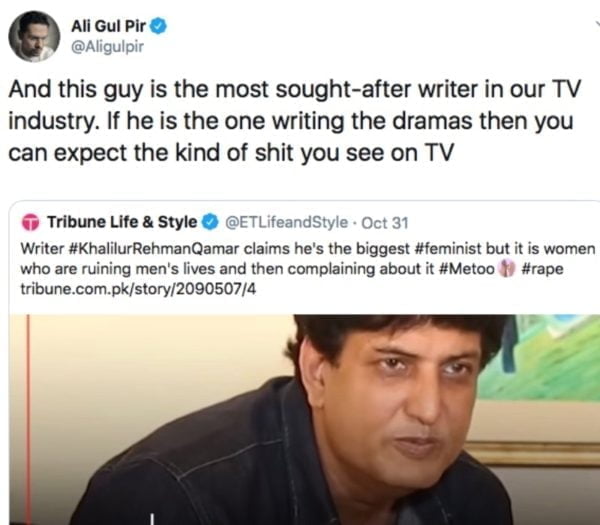The width and height of the screenshot is (600, 525).
Task: Open the Ali Gul Pir display name
Action: pos(108,26)
